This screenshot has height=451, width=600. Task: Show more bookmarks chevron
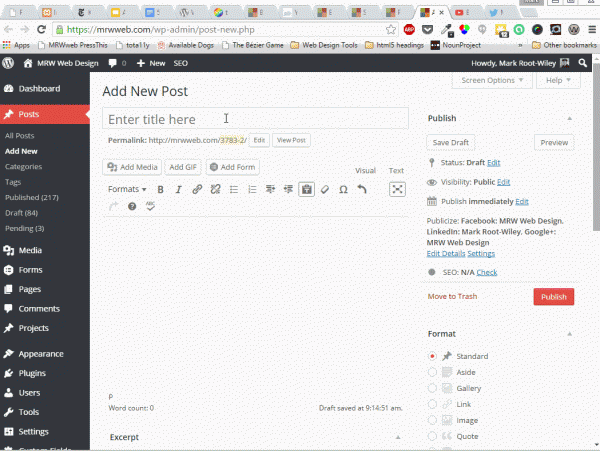[520, 45]
